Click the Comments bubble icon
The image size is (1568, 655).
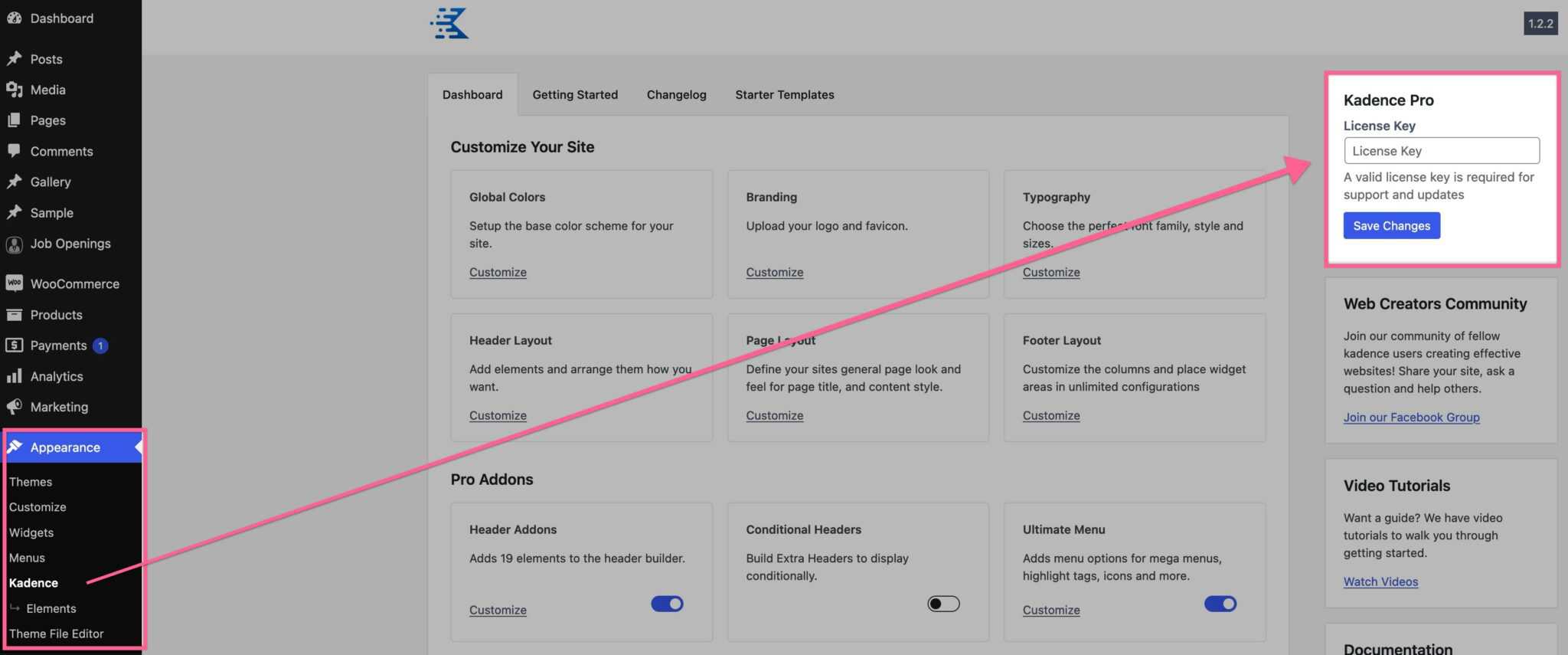point(14,151)
